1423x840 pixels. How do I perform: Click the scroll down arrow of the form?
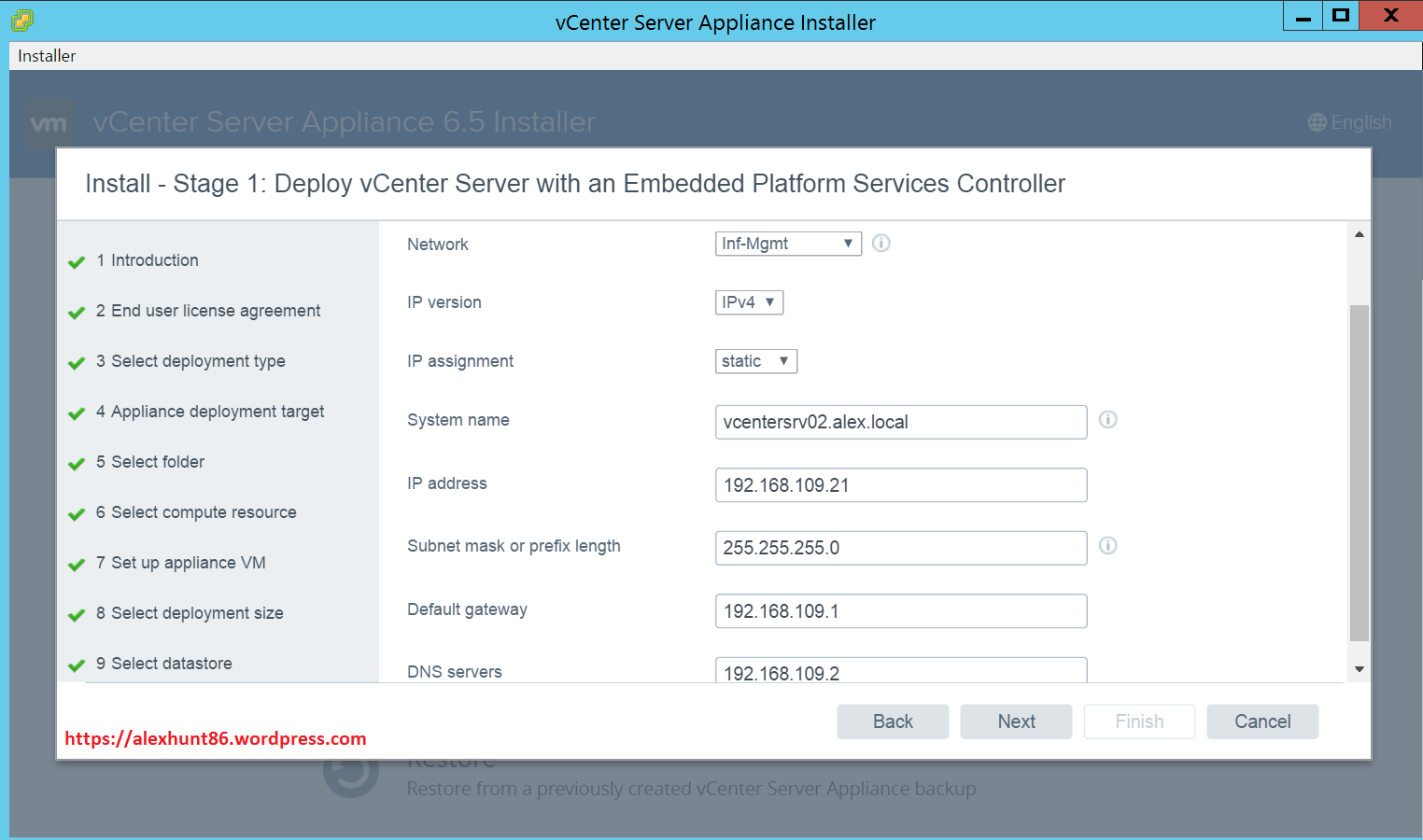[1359, 669]
